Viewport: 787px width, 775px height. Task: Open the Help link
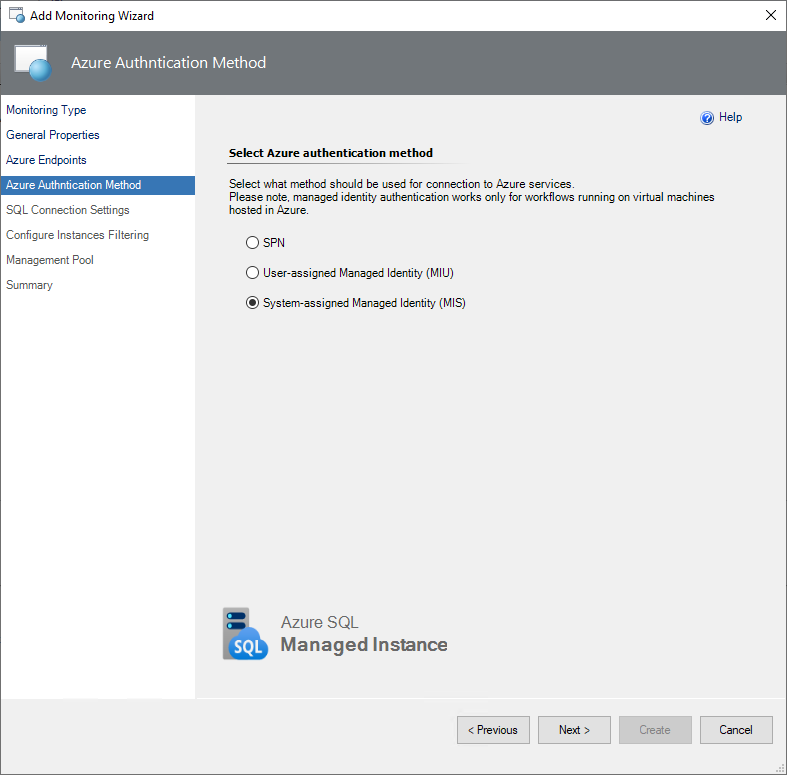(730, 117)
